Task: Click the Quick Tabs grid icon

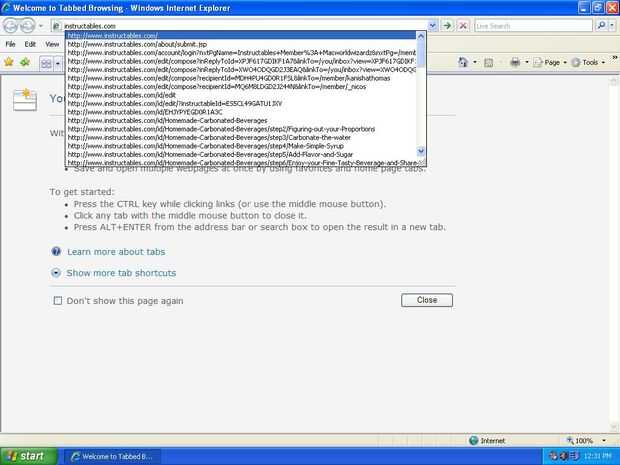Action: [x=46, y=63]
